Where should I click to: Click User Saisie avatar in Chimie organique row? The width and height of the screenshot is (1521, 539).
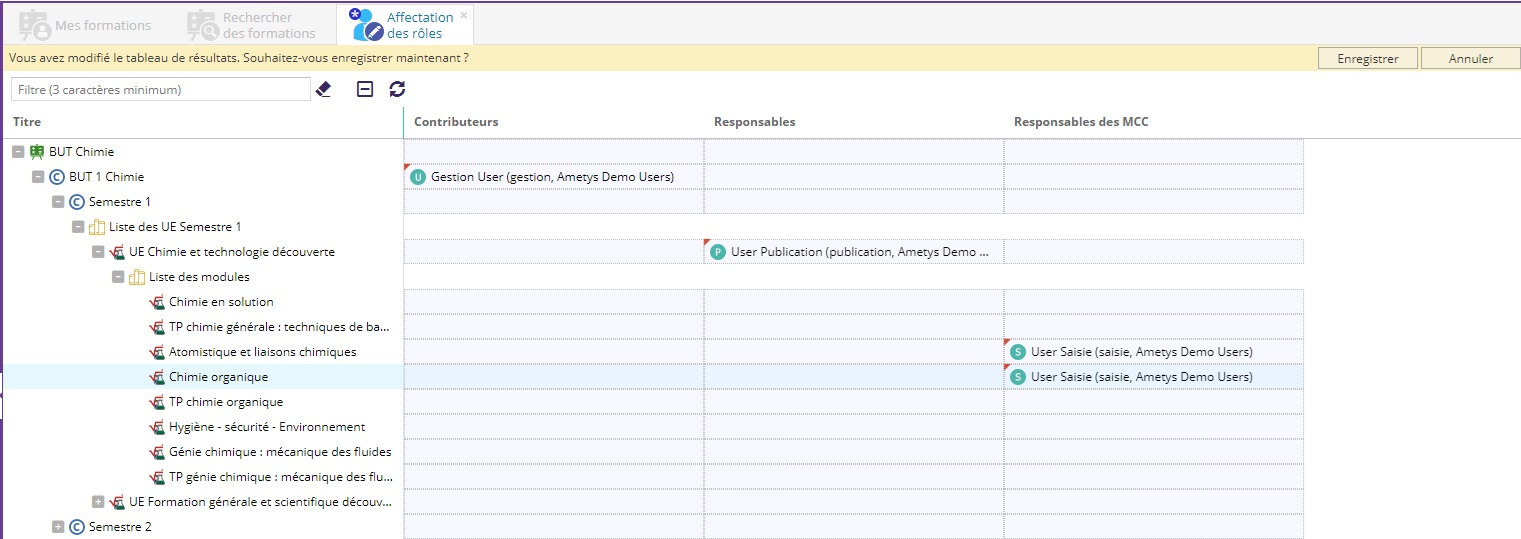click(1018, 377)
